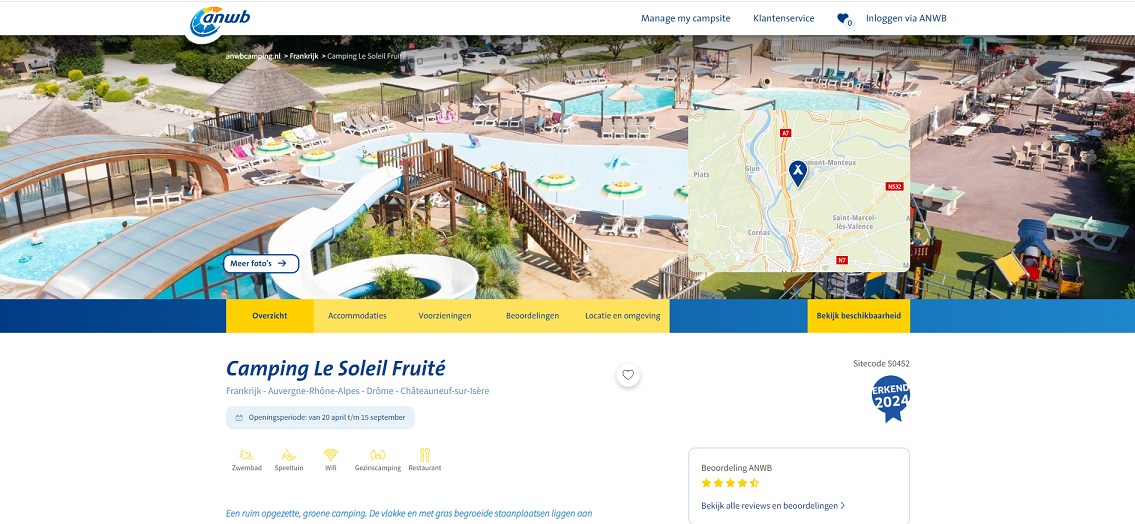Click the campsite map pin marker
The height and width of the screenshot is (524, 1135).
798,173
